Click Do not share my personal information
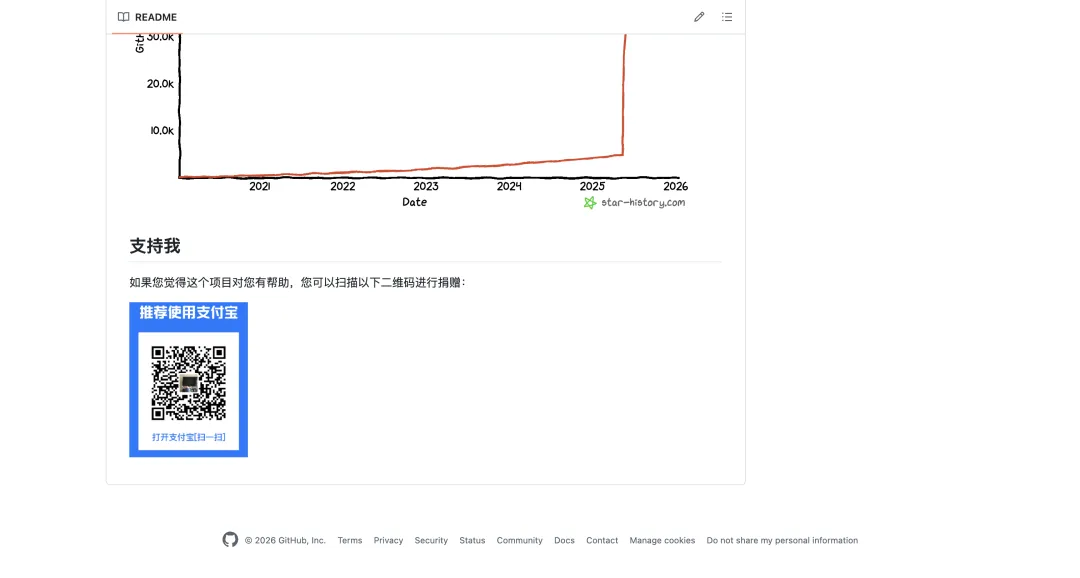Image resolution: width=1080 pixels, height=578 pixels. pos(782,540)
